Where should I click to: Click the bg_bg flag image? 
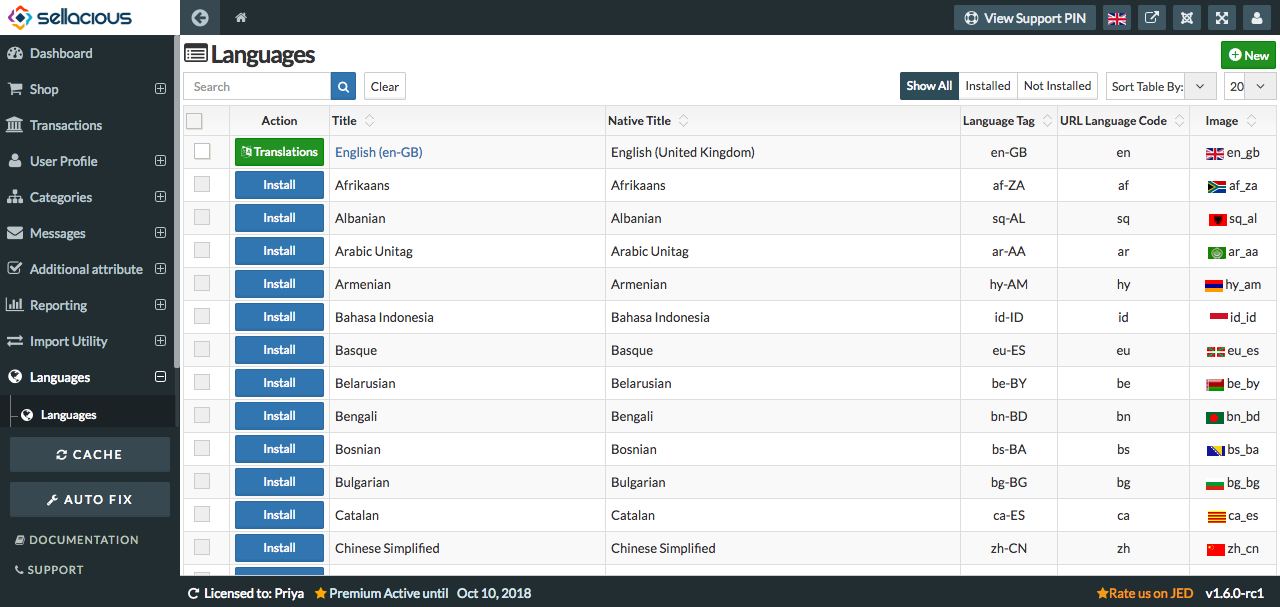click(x=1215, y=483)
